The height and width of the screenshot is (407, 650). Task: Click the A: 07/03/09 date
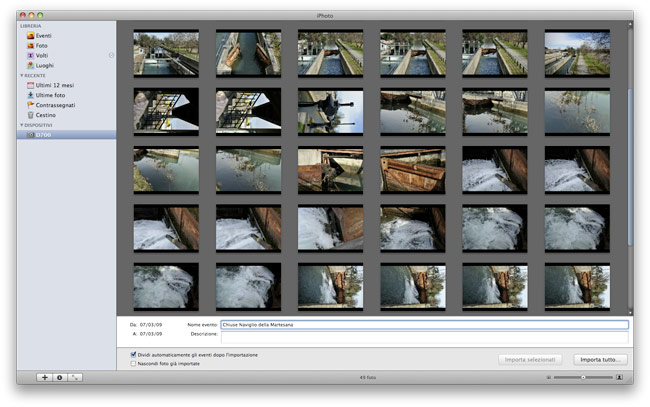[147, 334]
